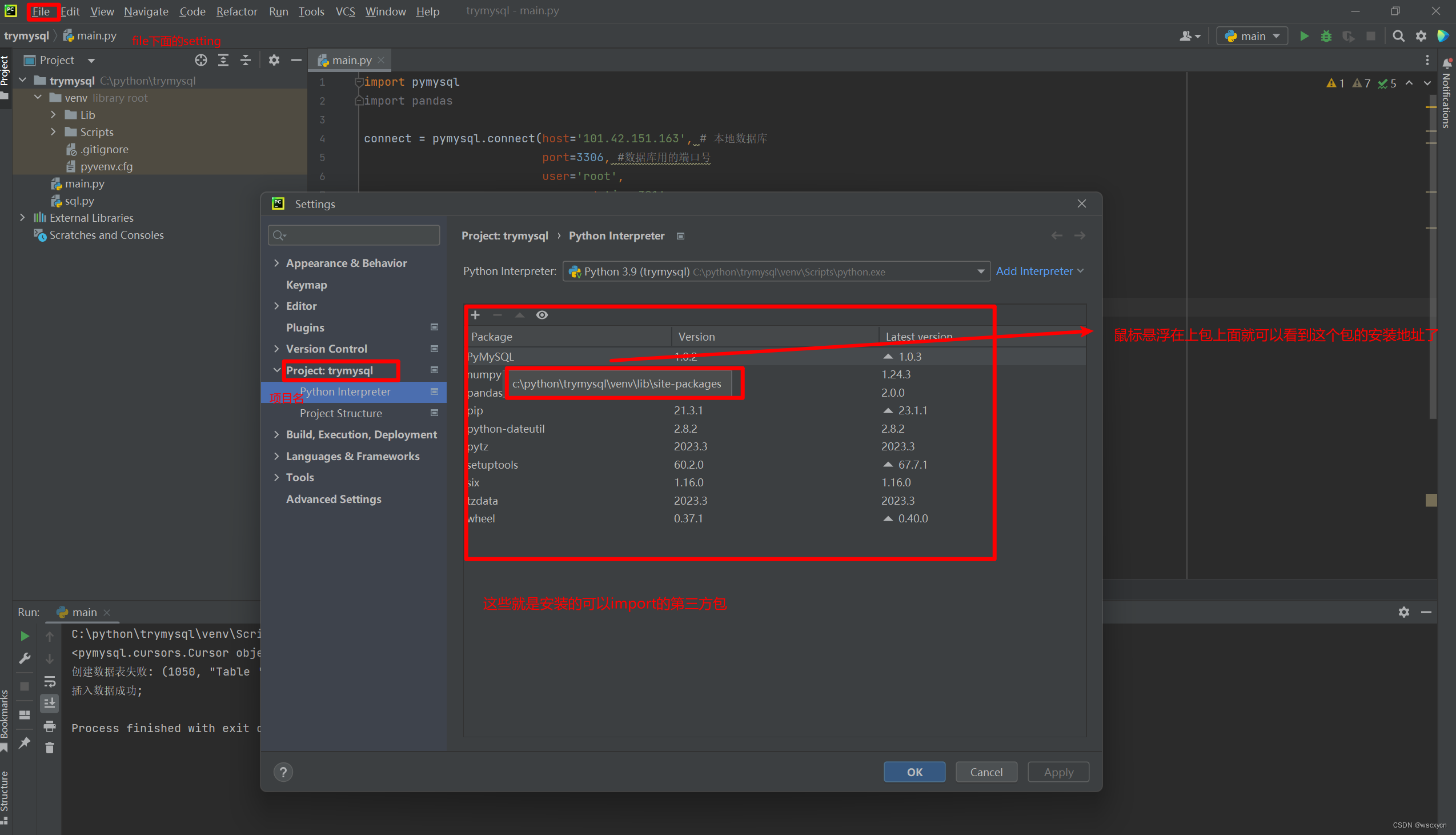Toggle soft-wrap in Run console
The image size is (1456, 835).
[50, 681]
